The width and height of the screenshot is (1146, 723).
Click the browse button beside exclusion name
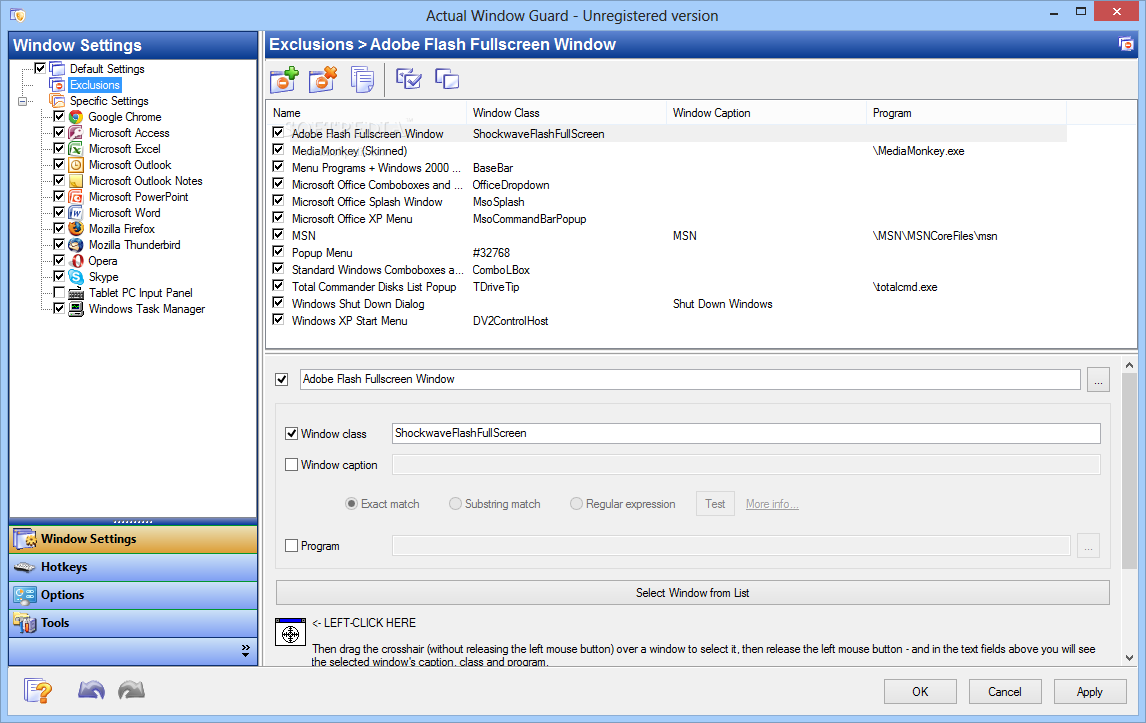[1098, 379]
